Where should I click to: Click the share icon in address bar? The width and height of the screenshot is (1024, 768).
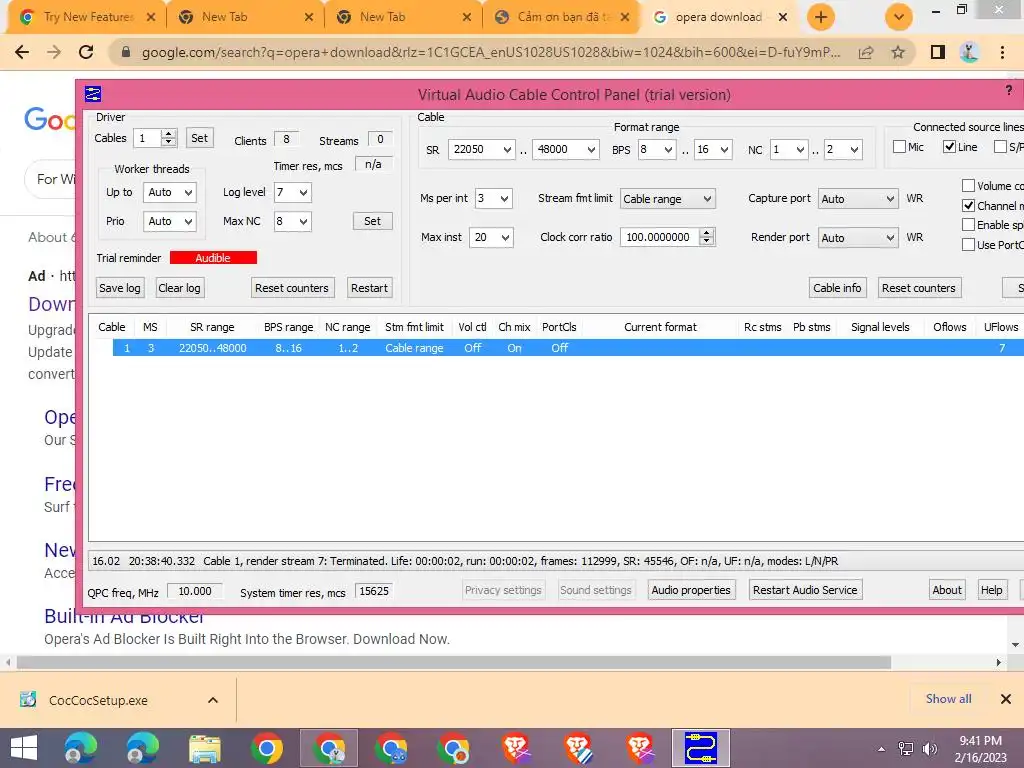point(866,53)
